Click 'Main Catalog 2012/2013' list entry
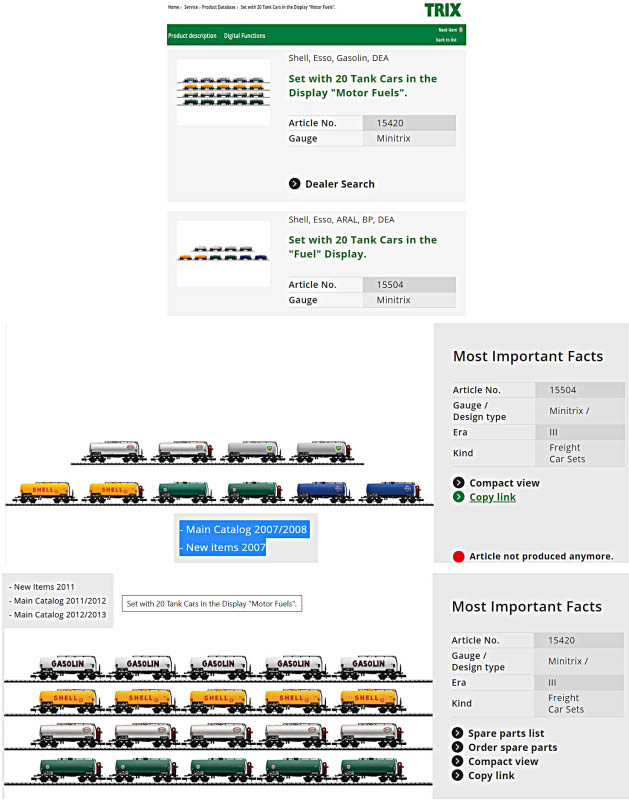Screen dimensions: 629x800 click(x=58, y=615)
